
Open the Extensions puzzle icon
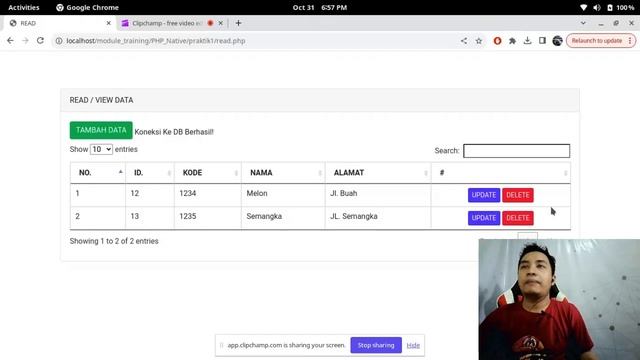pyautogui.click(x=512, y=41)
